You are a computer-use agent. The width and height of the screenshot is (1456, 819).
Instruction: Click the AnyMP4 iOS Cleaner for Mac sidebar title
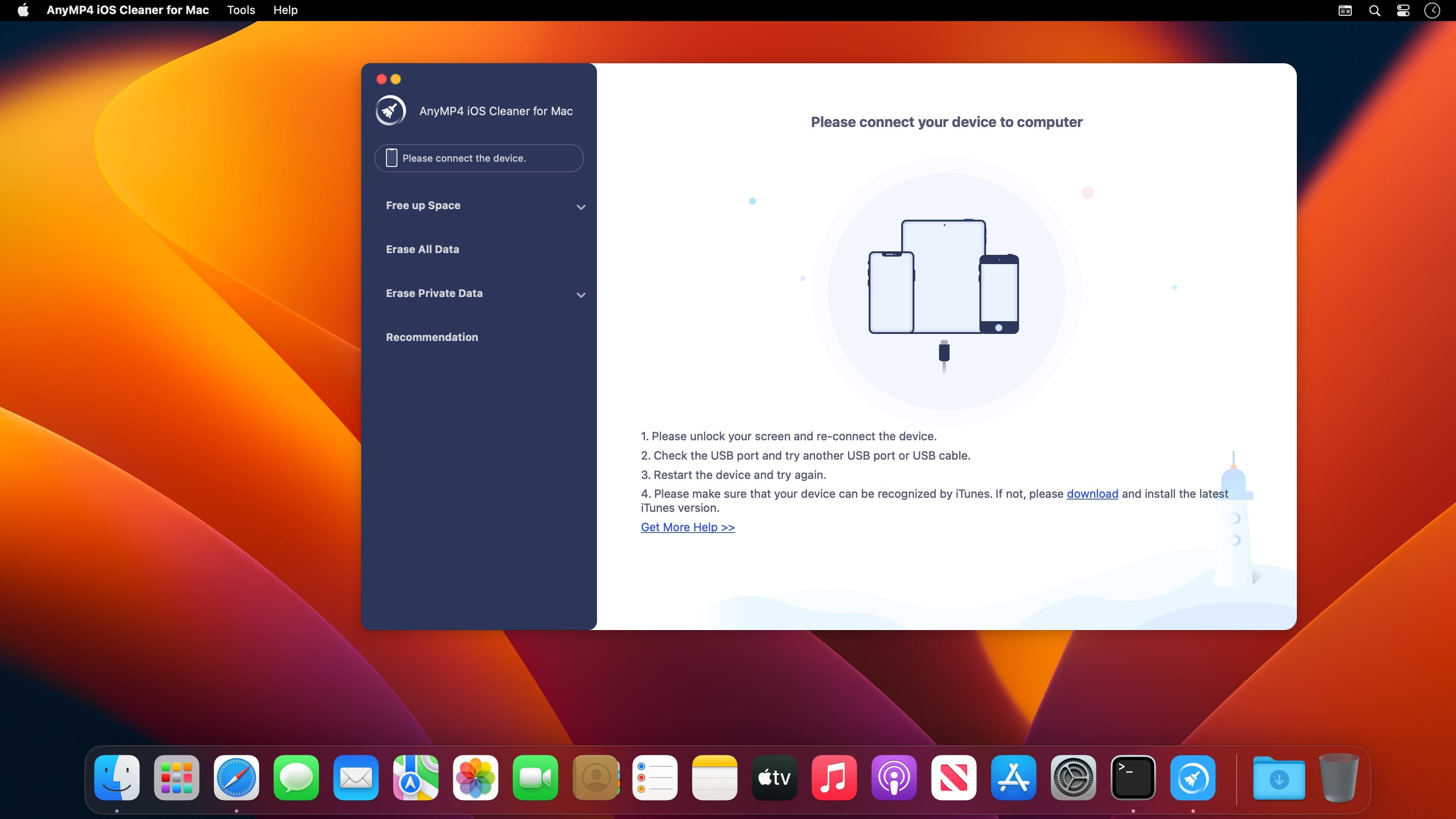pyautogui.click(x=496, y=111)
